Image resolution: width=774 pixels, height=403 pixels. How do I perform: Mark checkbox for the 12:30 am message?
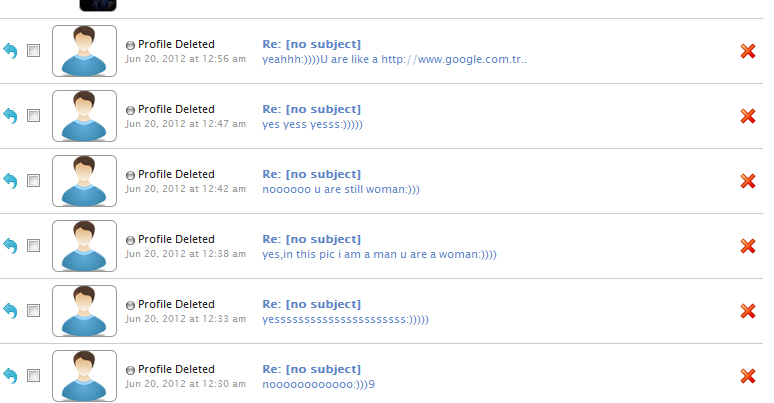point(34,376)
